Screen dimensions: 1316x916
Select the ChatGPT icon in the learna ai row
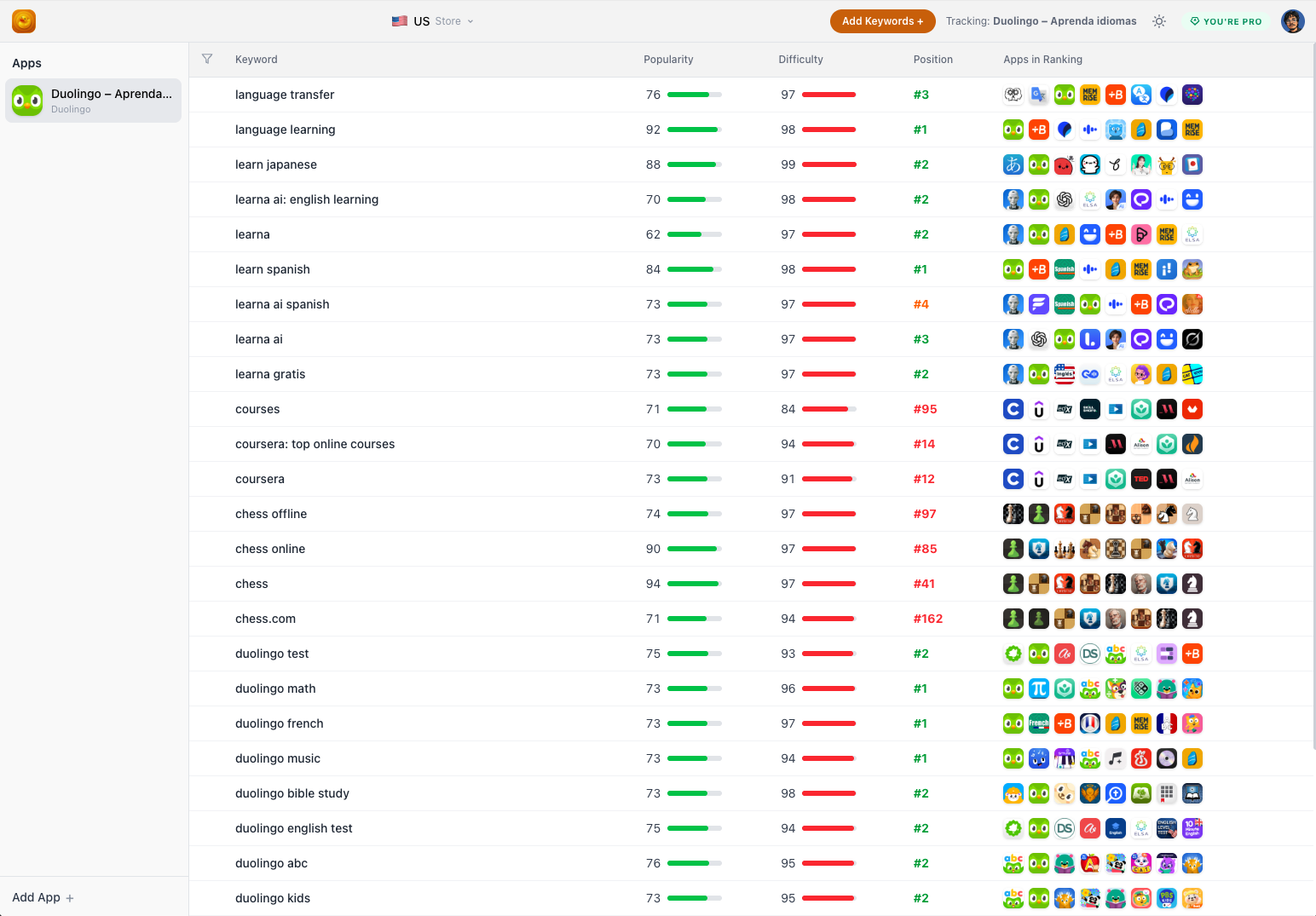[1038, 338]
